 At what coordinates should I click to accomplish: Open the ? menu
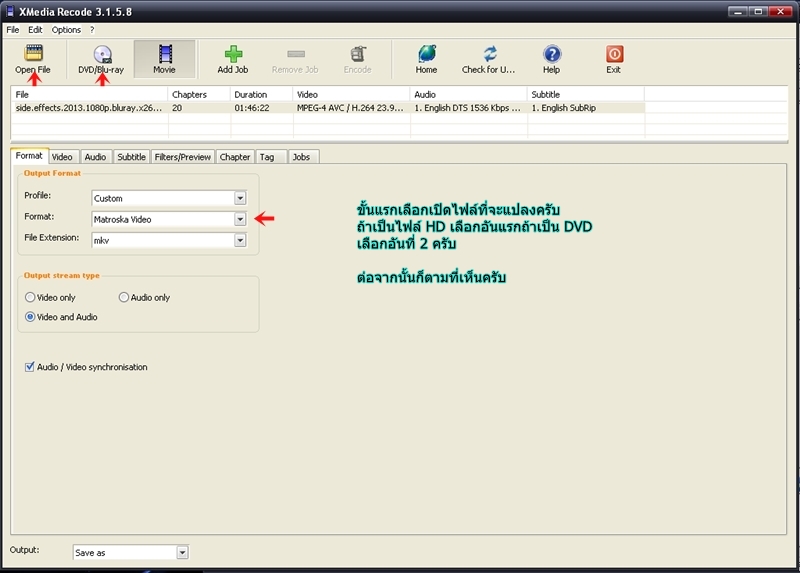click(x=92, y=30)
